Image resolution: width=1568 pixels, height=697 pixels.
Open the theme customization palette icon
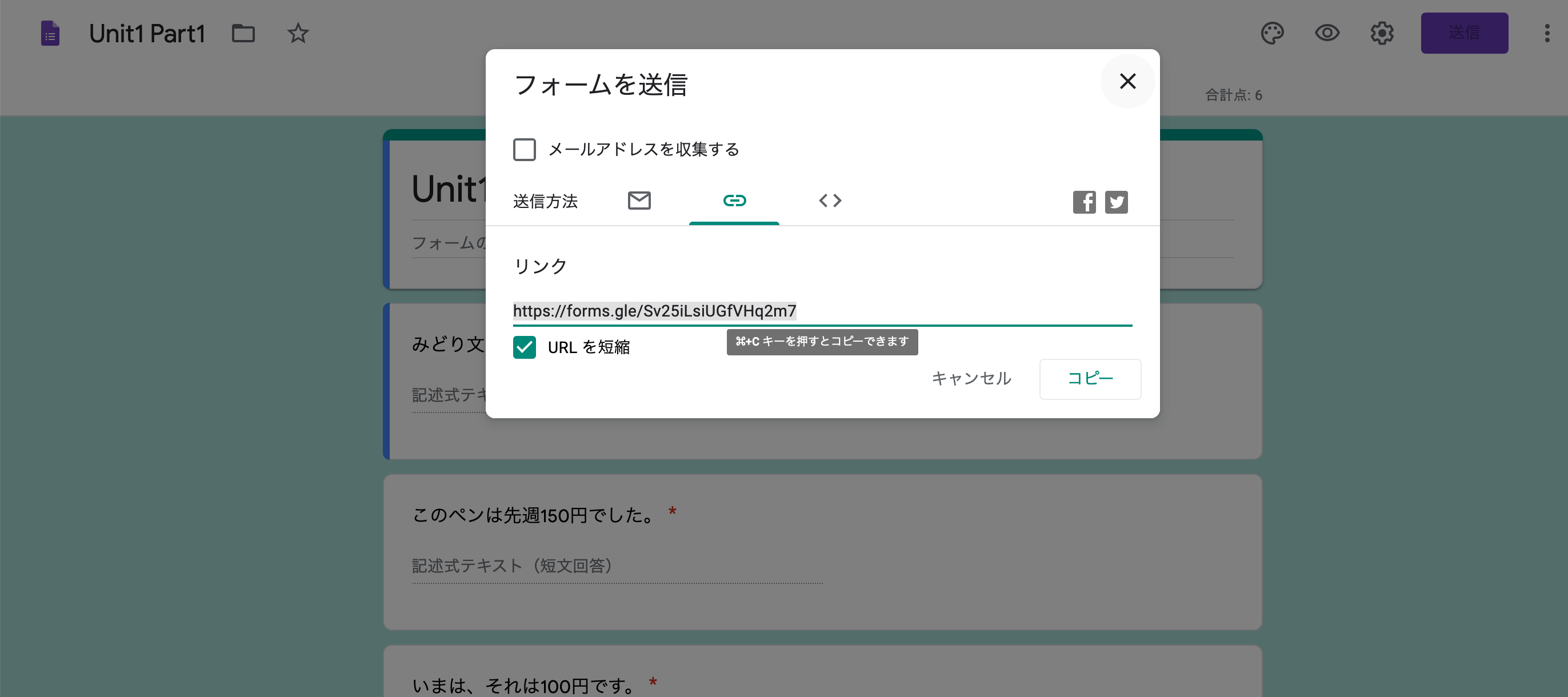(x=1271, y=33)
